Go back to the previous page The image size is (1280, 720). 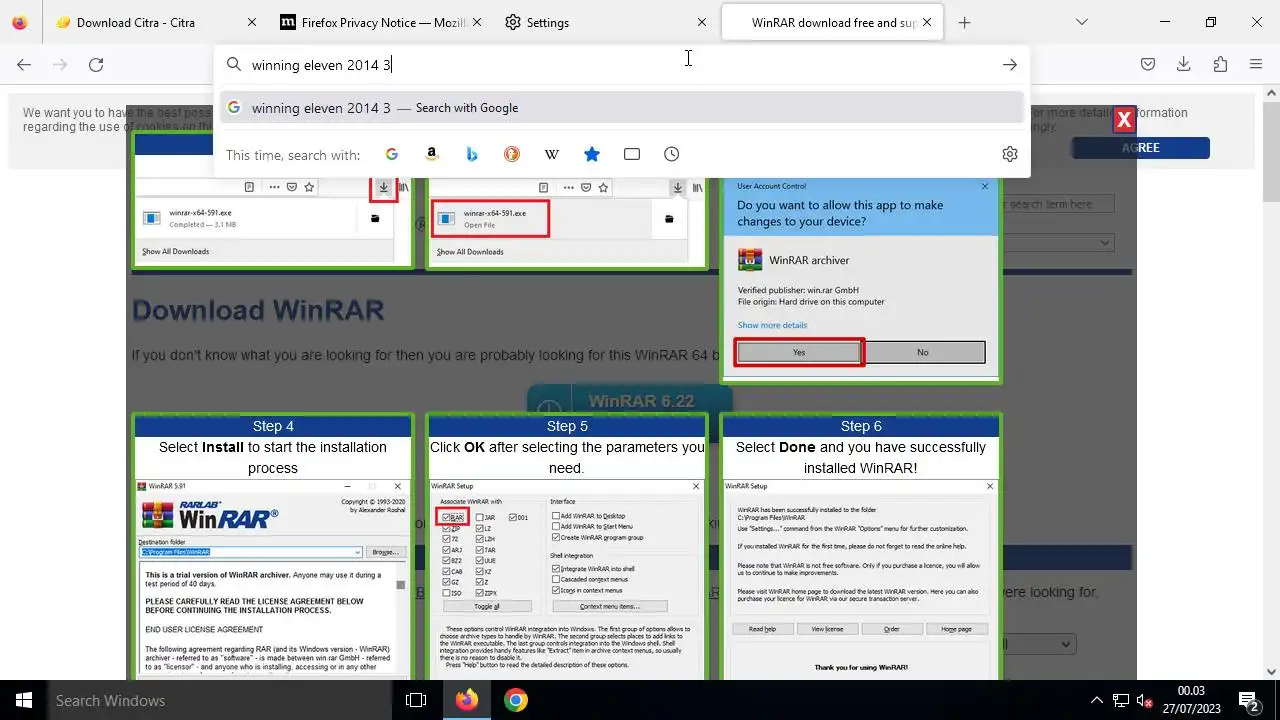tap(24, 65)
